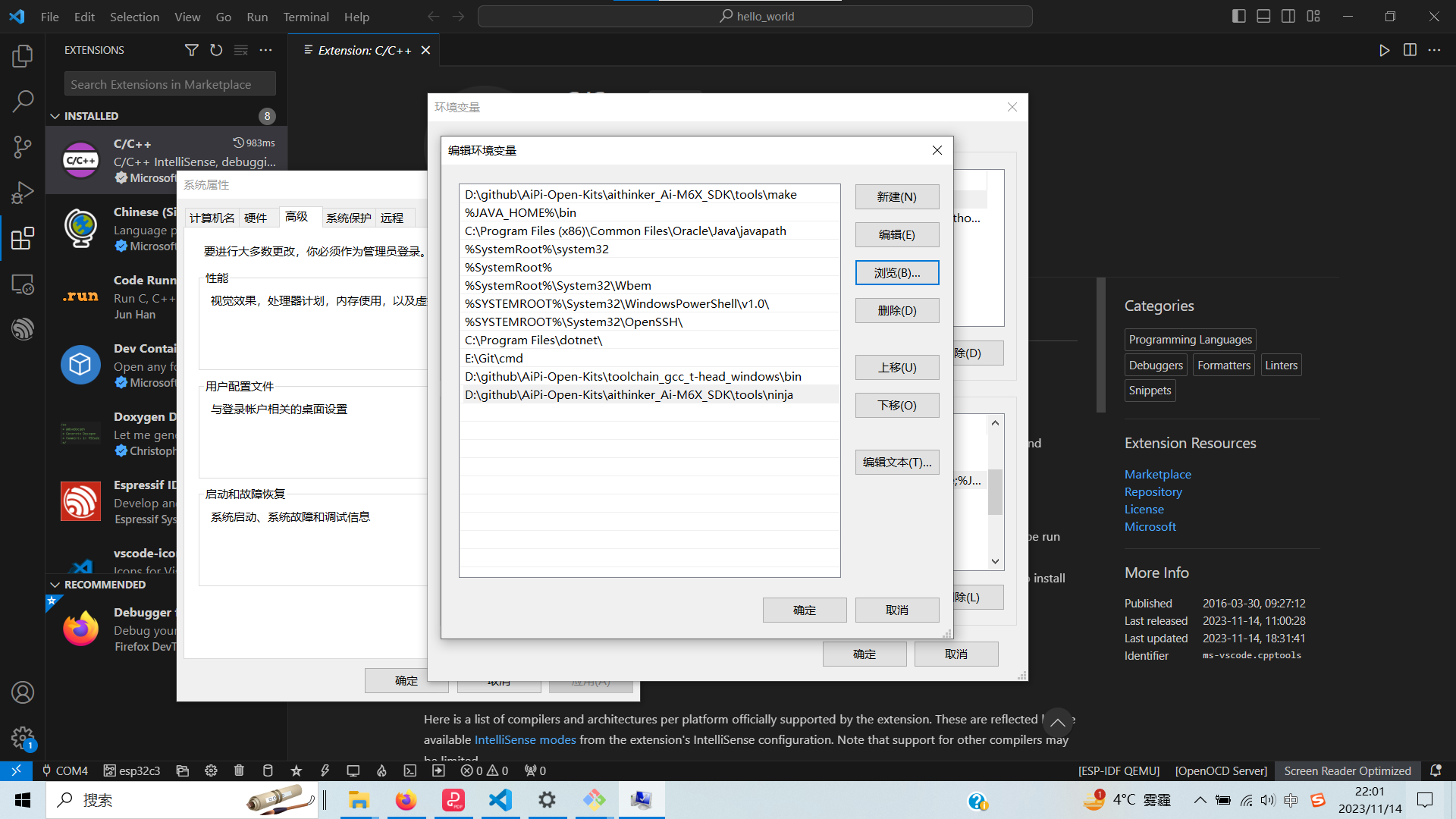1456x819 pixels.
Task: Click the 编辑(E) button
Action: tap(897, 235)
